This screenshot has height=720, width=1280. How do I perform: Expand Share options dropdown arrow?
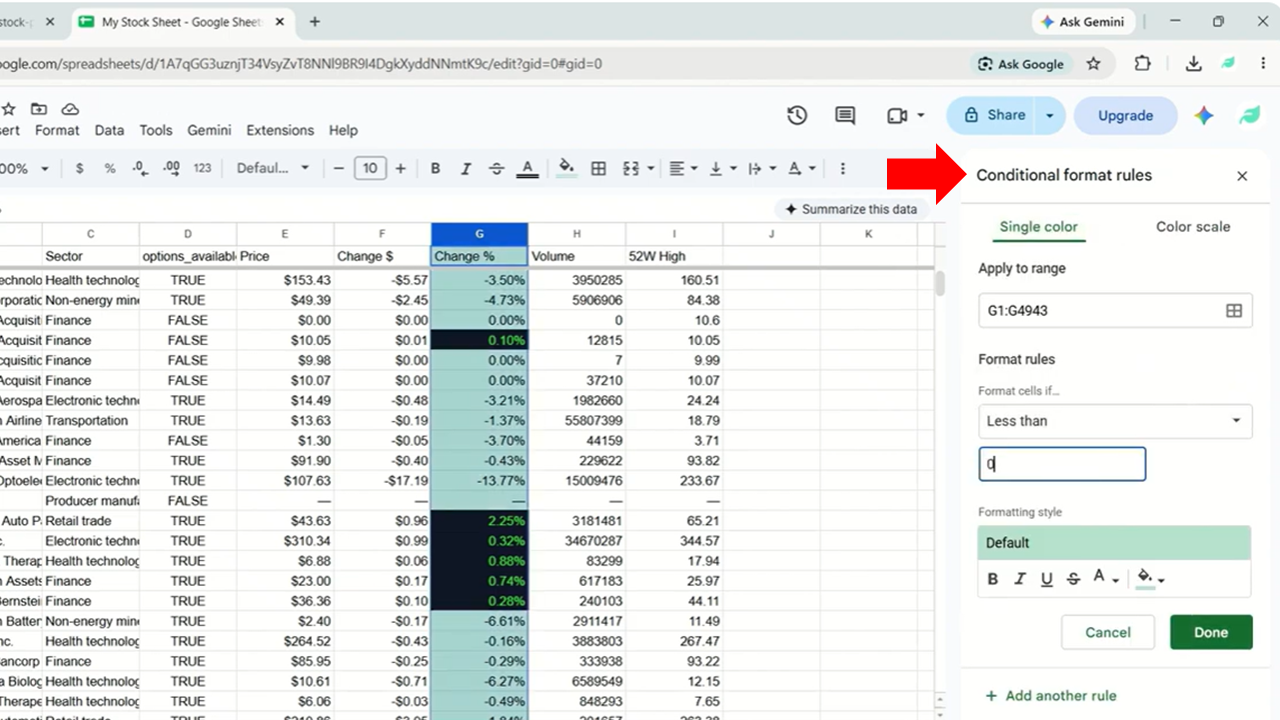pyautogui.click(x=1050, y=116)
